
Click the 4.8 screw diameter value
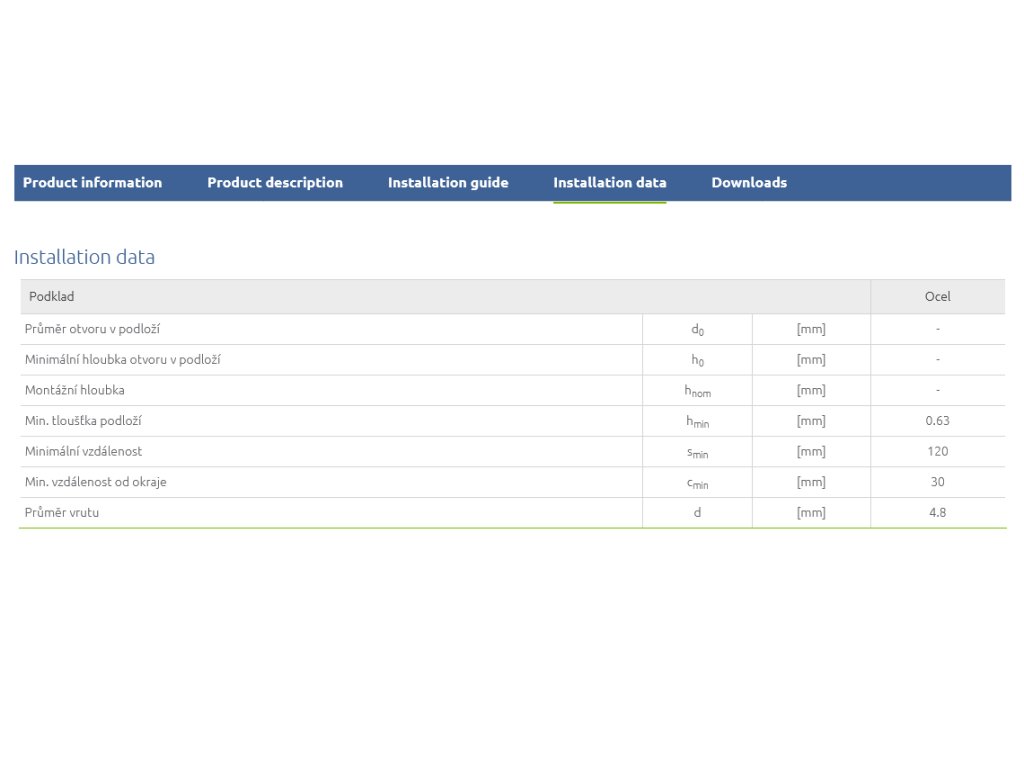point(937,513)
